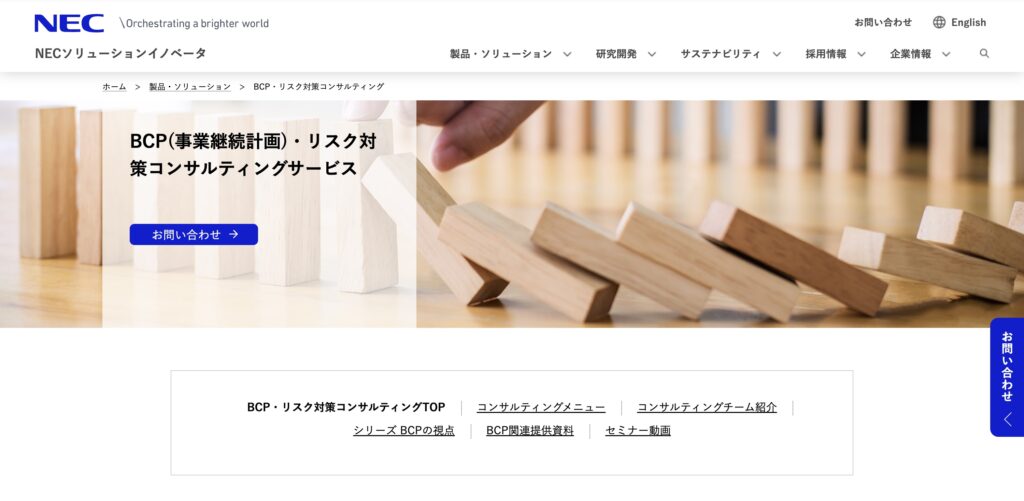Click the globe language icon
The width and height of the screenshot is (1024, 501).
point(939,22)
